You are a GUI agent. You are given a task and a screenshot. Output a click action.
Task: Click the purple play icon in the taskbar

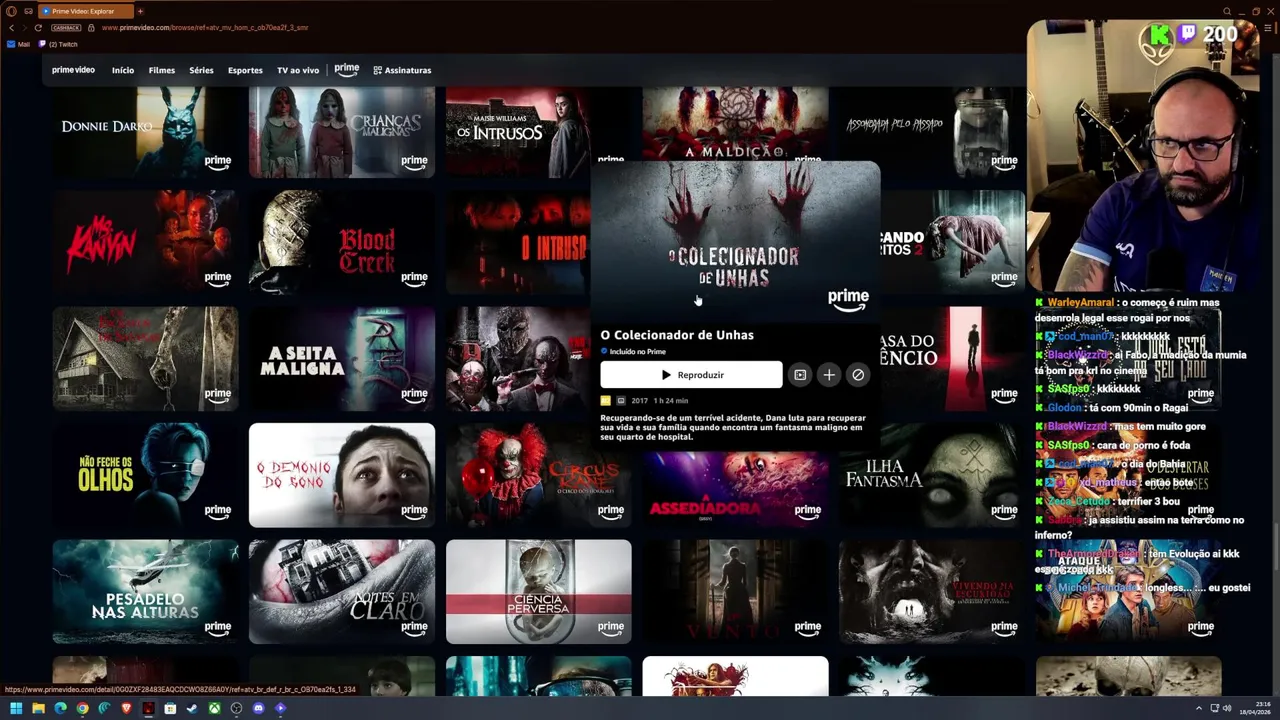click(x=280, y=708)
